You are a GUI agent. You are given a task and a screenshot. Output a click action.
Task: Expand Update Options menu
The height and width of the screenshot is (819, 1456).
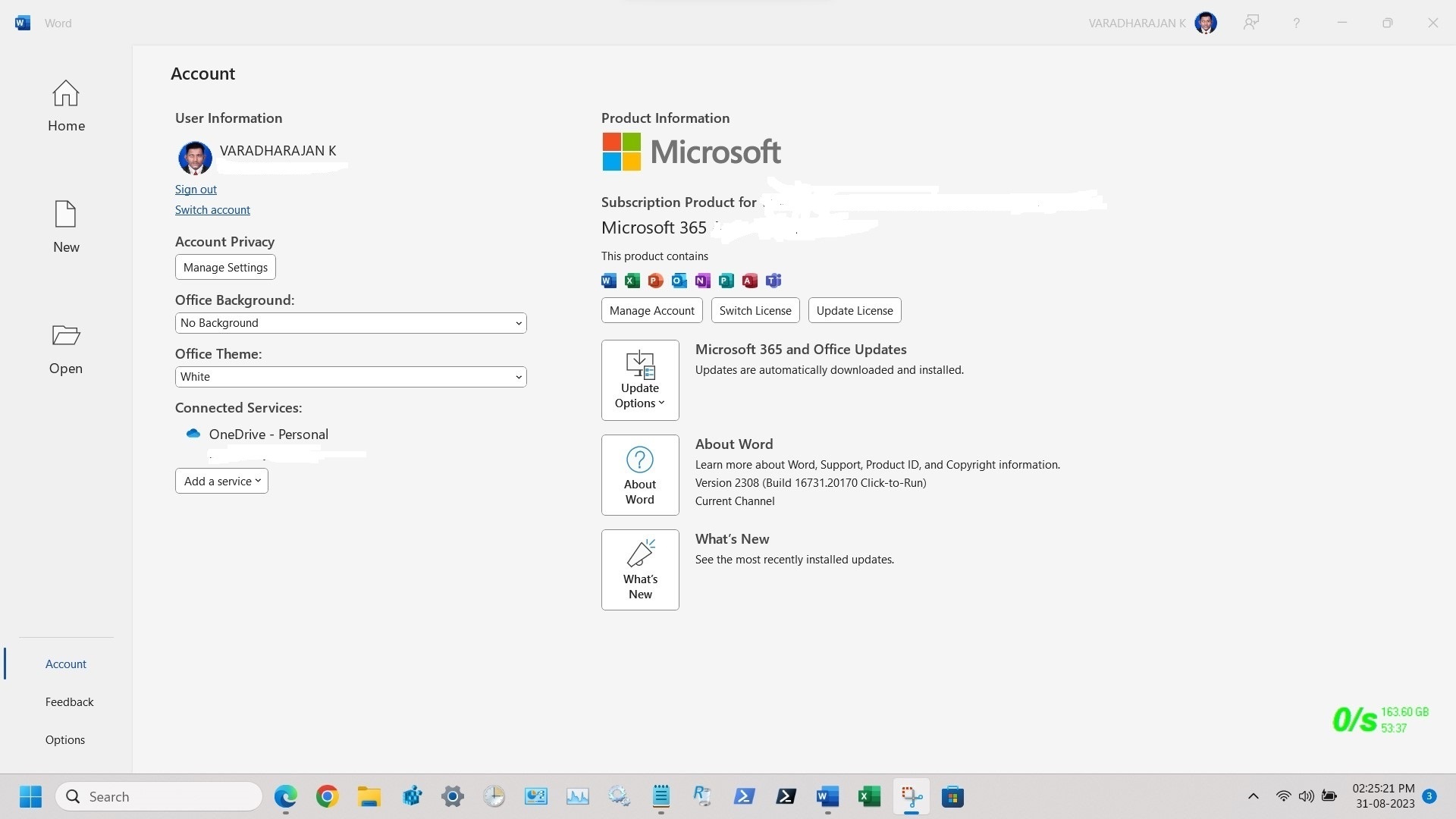640,380
